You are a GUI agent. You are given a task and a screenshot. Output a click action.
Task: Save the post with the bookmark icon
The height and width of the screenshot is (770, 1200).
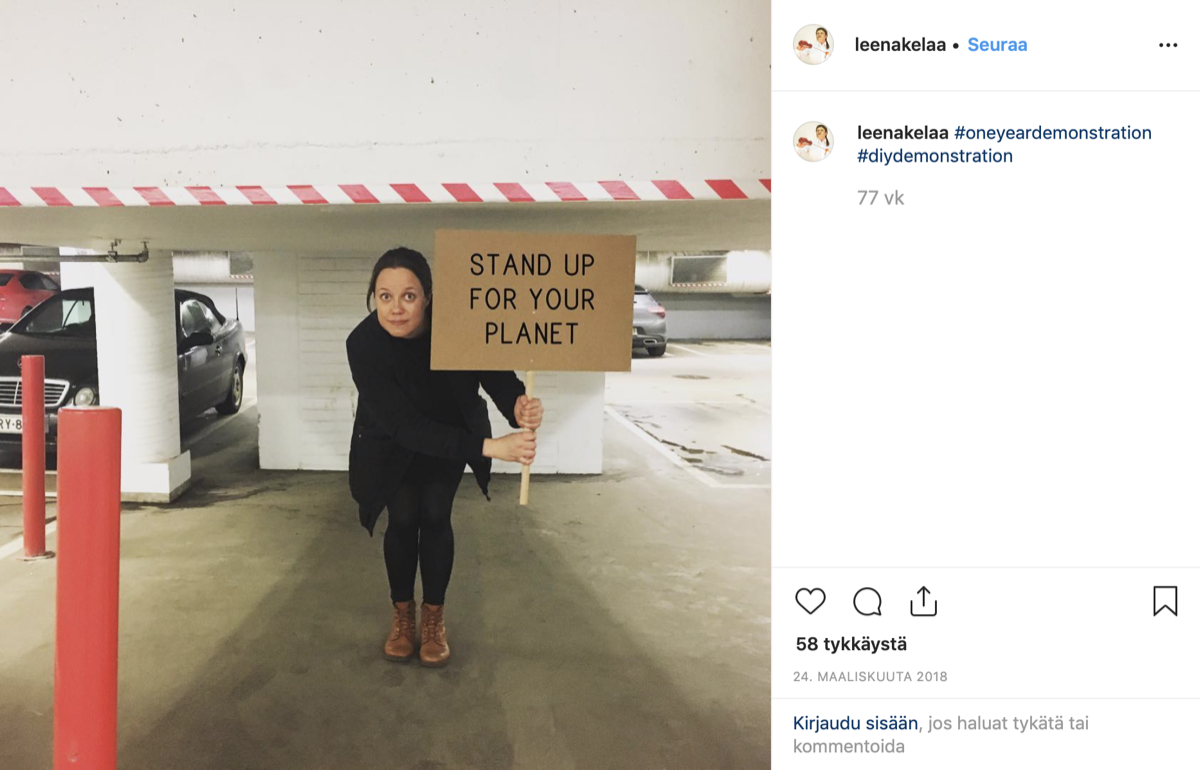tap(1165, 601)
